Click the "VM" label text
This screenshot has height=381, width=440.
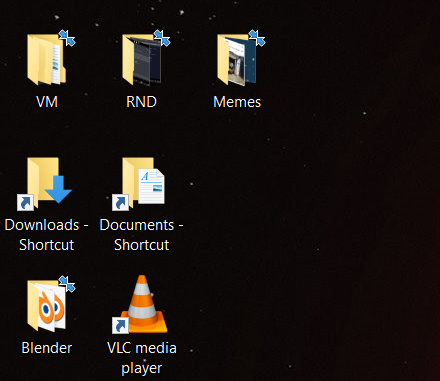click(47, 102)
